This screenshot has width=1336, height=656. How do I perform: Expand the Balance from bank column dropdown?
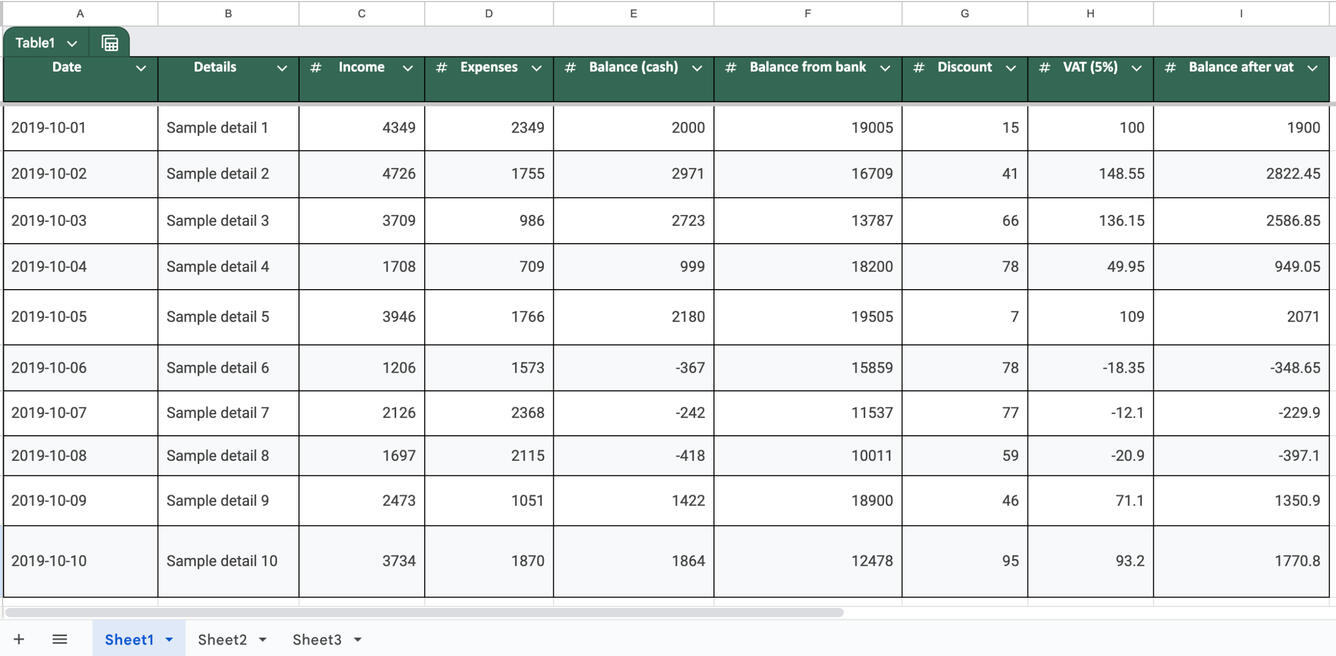coord(885,68)
